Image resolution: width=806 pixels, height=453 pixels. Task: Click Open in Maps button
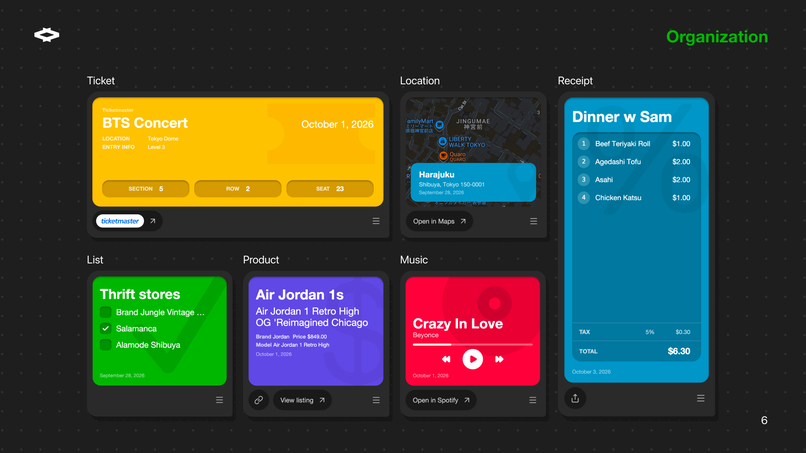[439, 221]
